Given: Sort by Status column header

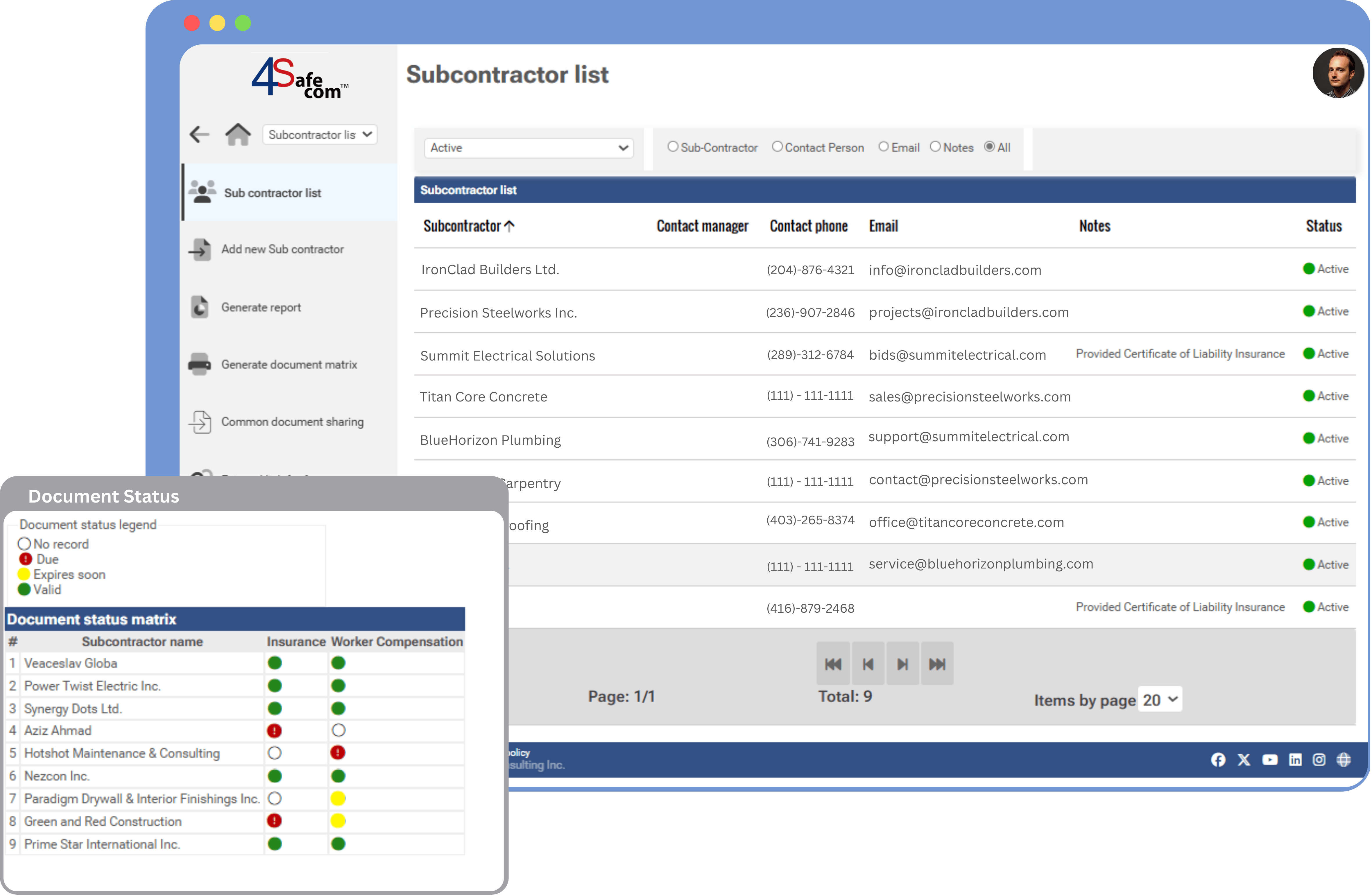Looking at the screenshot, I should pos(1323,226).
